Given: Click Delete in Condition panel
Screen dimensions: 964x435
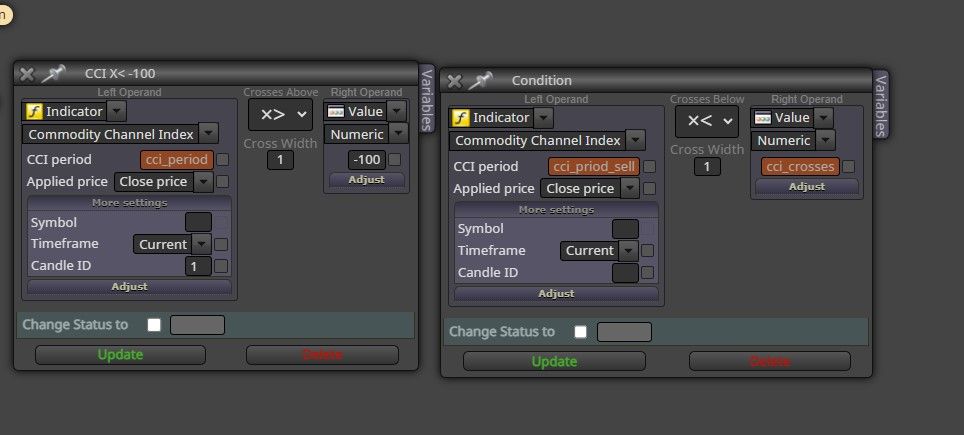Looking at the screenshot, I should (x=770, y=361).
